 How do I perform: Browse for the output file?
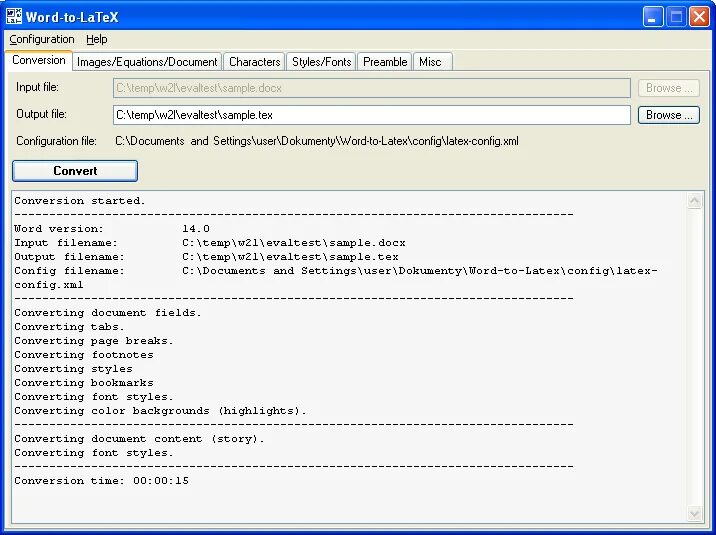point(669,115)
